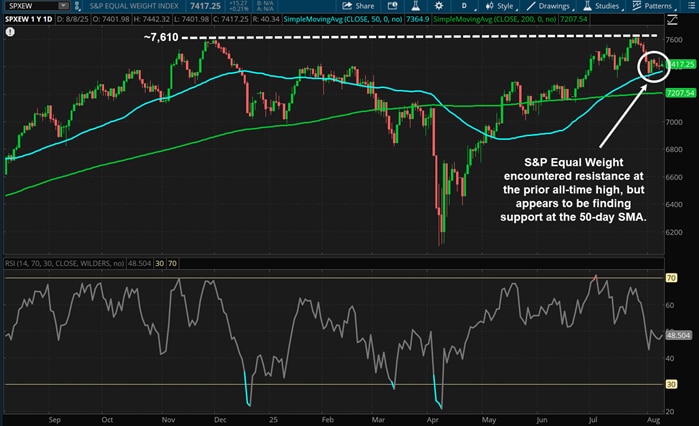
Task: Click the chart snapshot icon next to Share
Action: point(392,6)
